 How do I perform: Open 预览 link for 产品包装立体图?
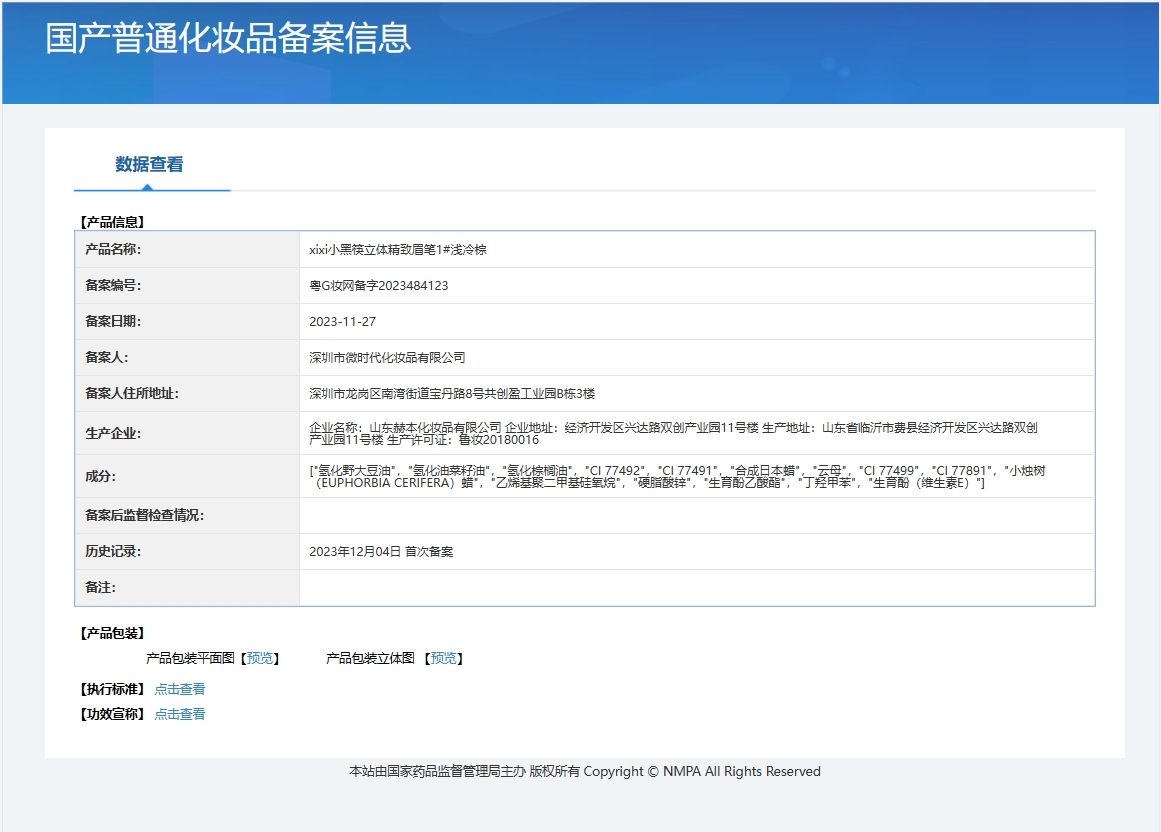coord(444,658)
